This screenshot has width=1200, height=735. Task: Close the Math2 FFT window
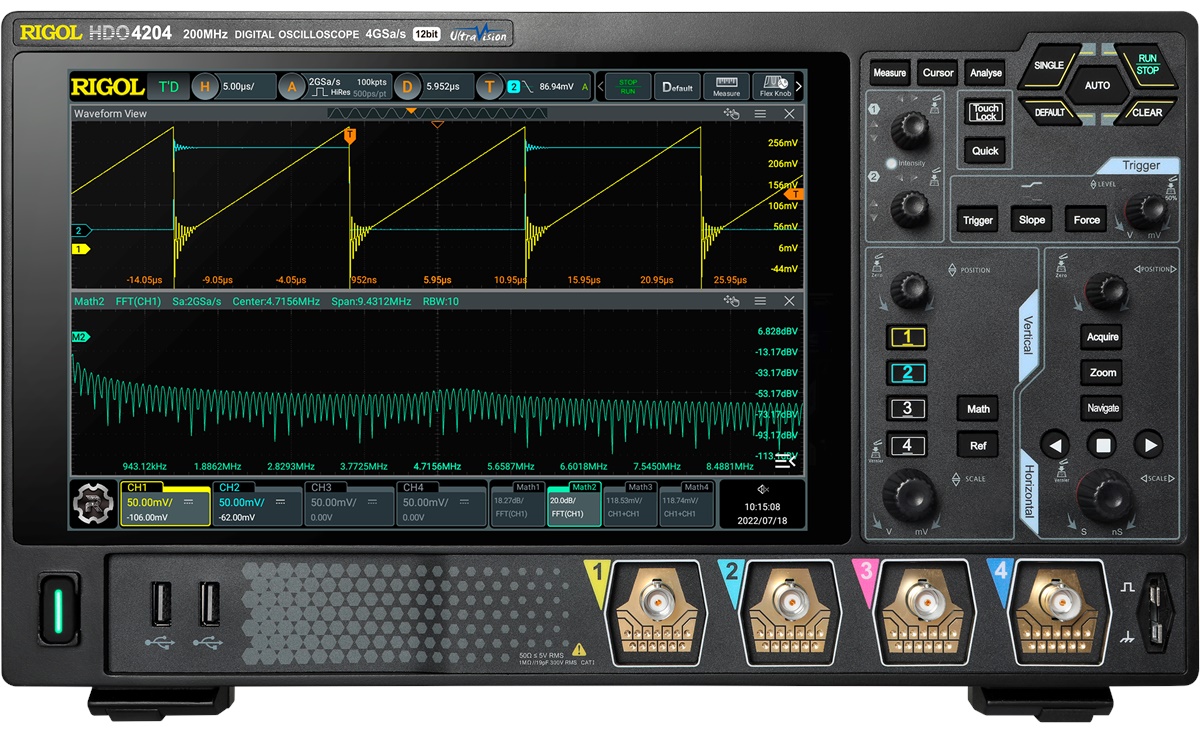(790, 301)
